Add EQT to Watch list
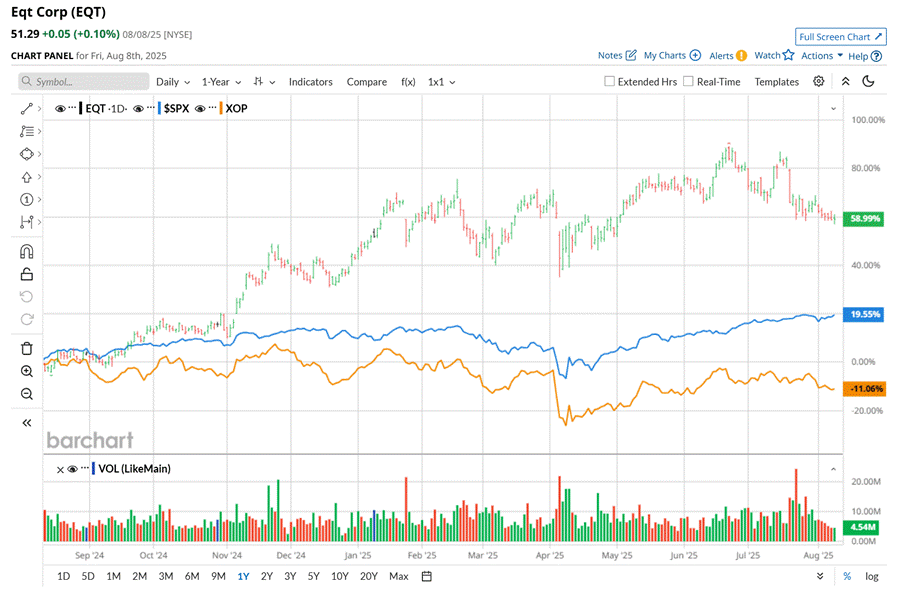904x597 pixels. 774,55
